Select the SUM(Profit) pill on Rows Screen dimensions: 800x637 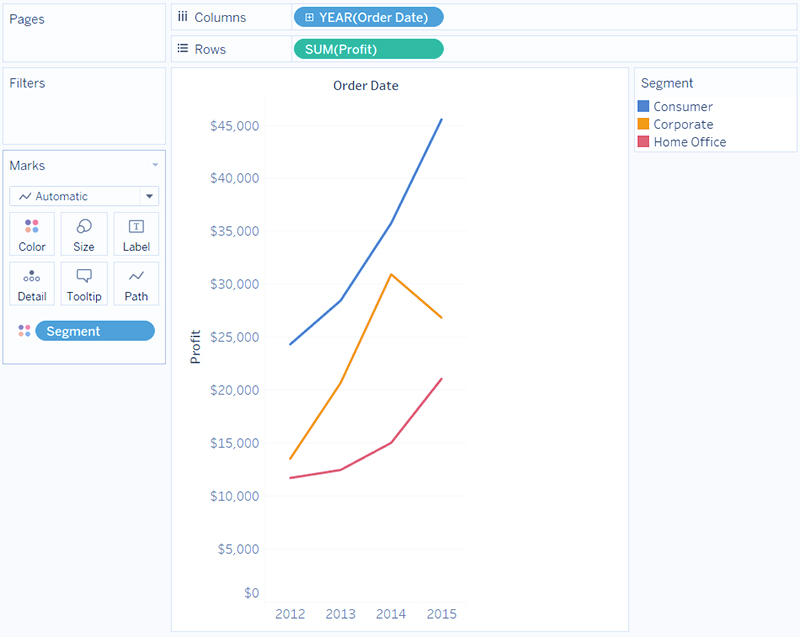368,49
